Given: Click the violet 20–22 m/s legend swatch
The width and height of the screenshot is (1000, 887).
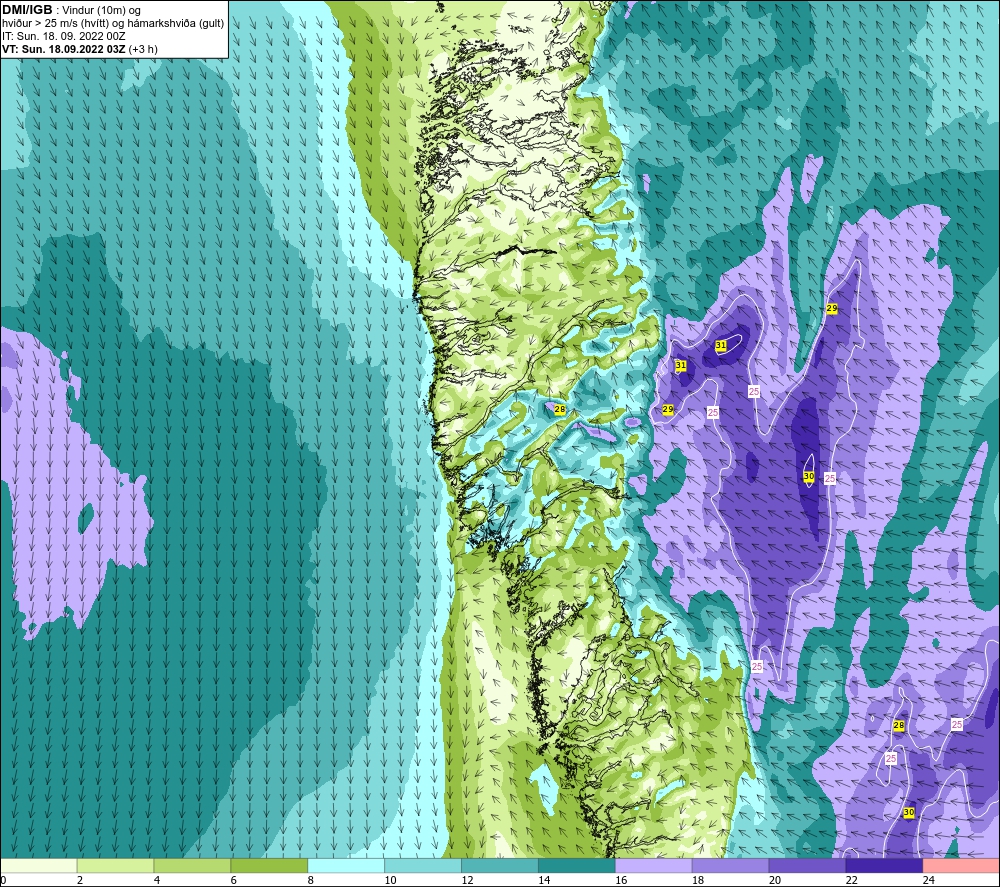Looking at the screenshot, I should (x=807, y=865).
